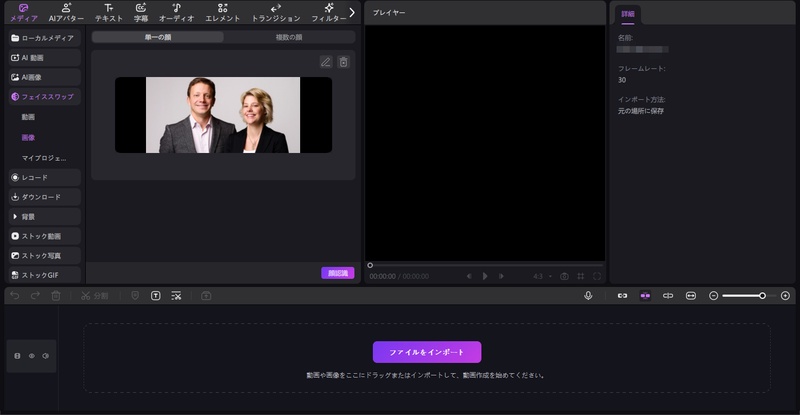Image resolution: width=800 pixels, height=415 pixels.
Task: Select the エレメント tab
Action: 222,13
